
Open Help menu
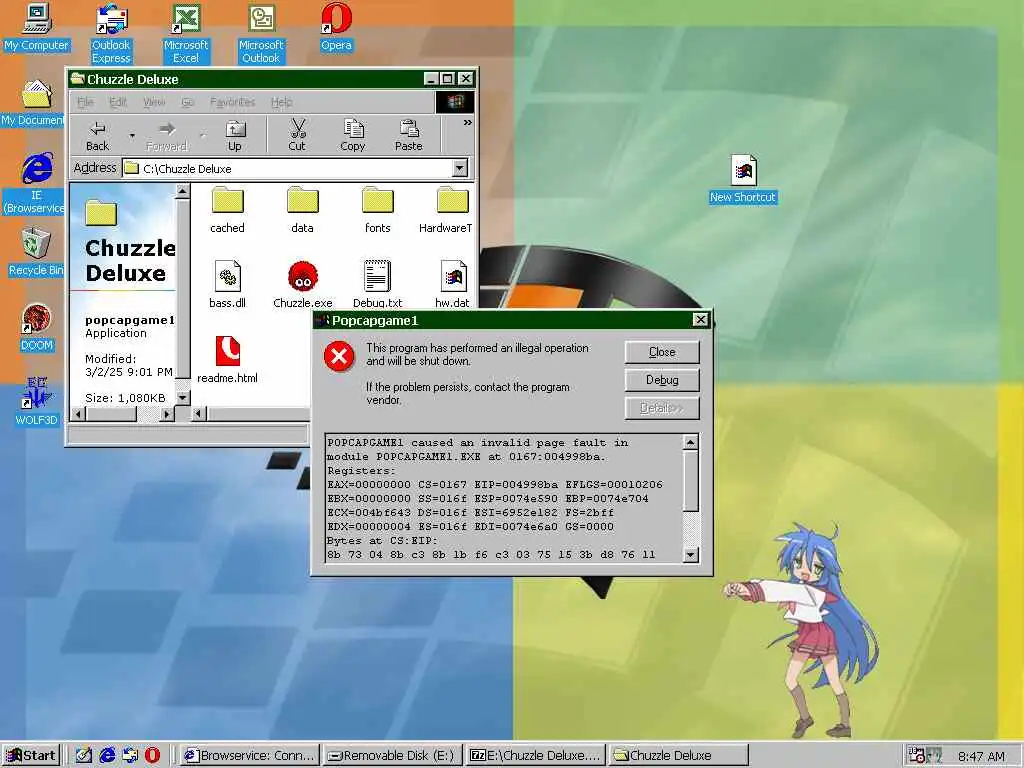click(x=281, y=102)
